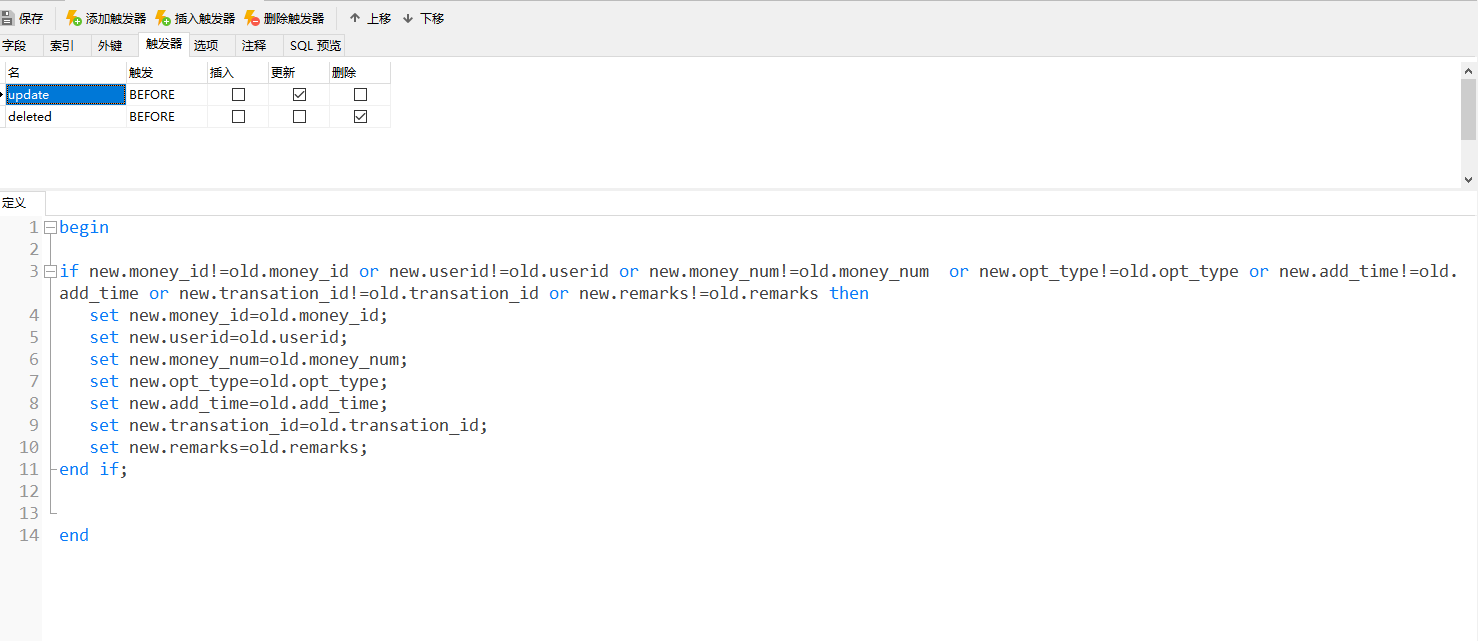Screen dimensions: 1478x641
Task: Click the Move Up arrow icon
Action: [355, 18]
